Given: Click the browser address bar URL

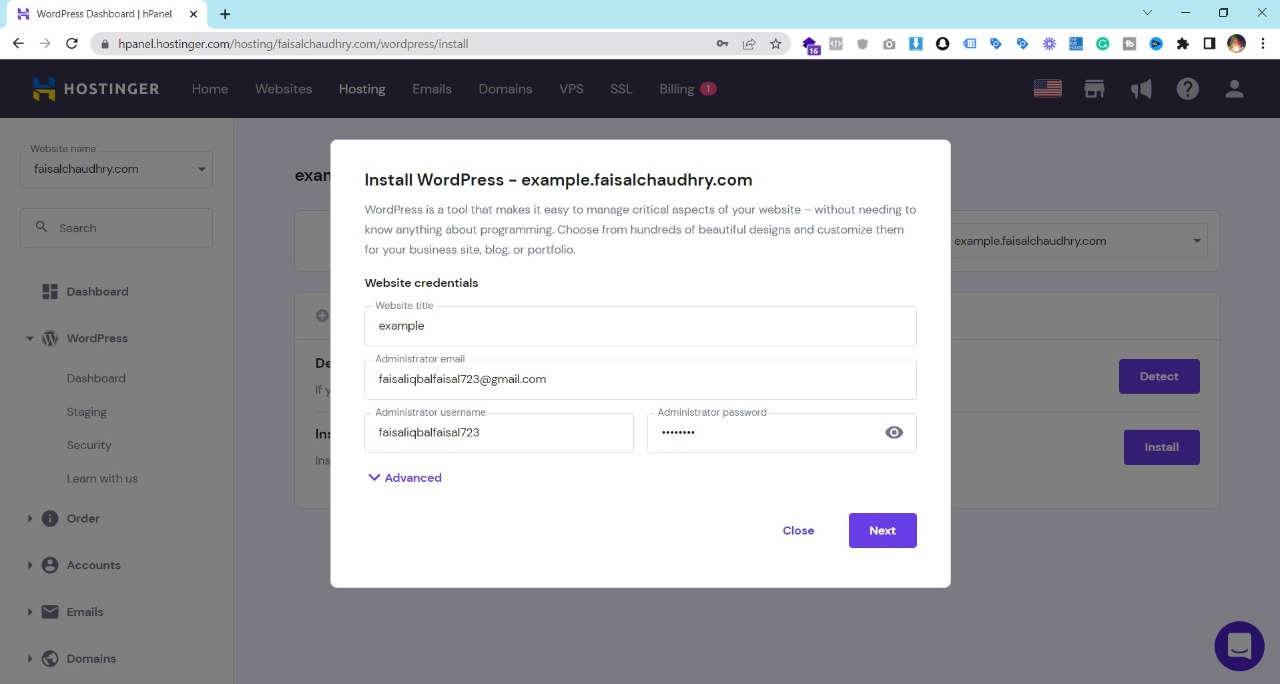Looking at the screenshot, I should coord(293,44).
